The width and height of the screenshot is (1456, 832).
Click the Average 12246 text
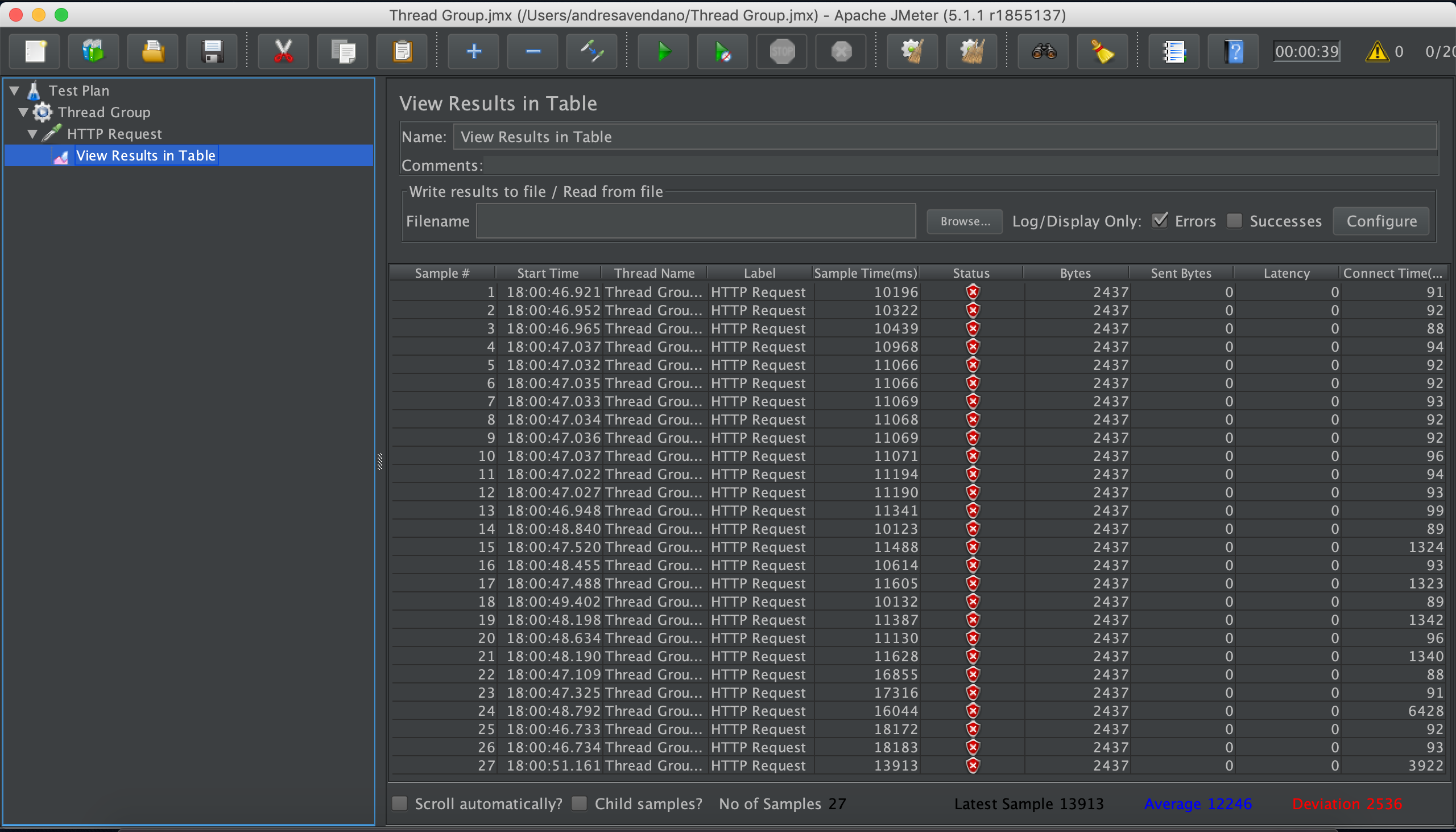point(1198,804)
